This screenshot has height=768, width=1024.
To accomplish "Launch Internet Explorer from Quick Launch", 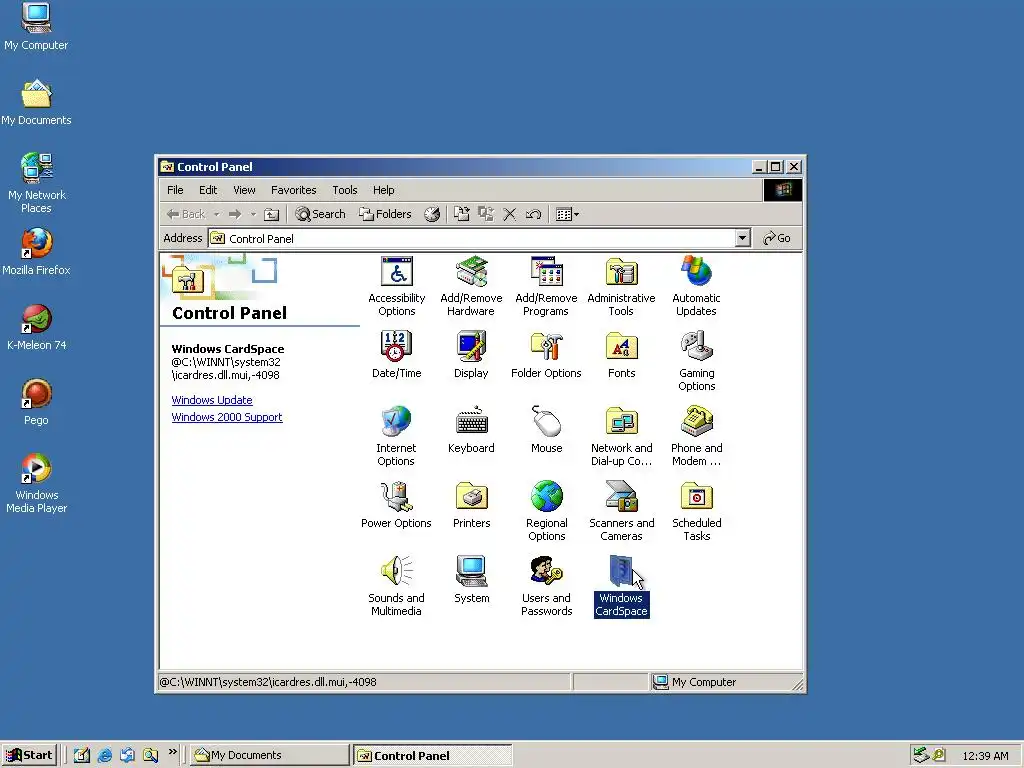I will tap(104, 755).
